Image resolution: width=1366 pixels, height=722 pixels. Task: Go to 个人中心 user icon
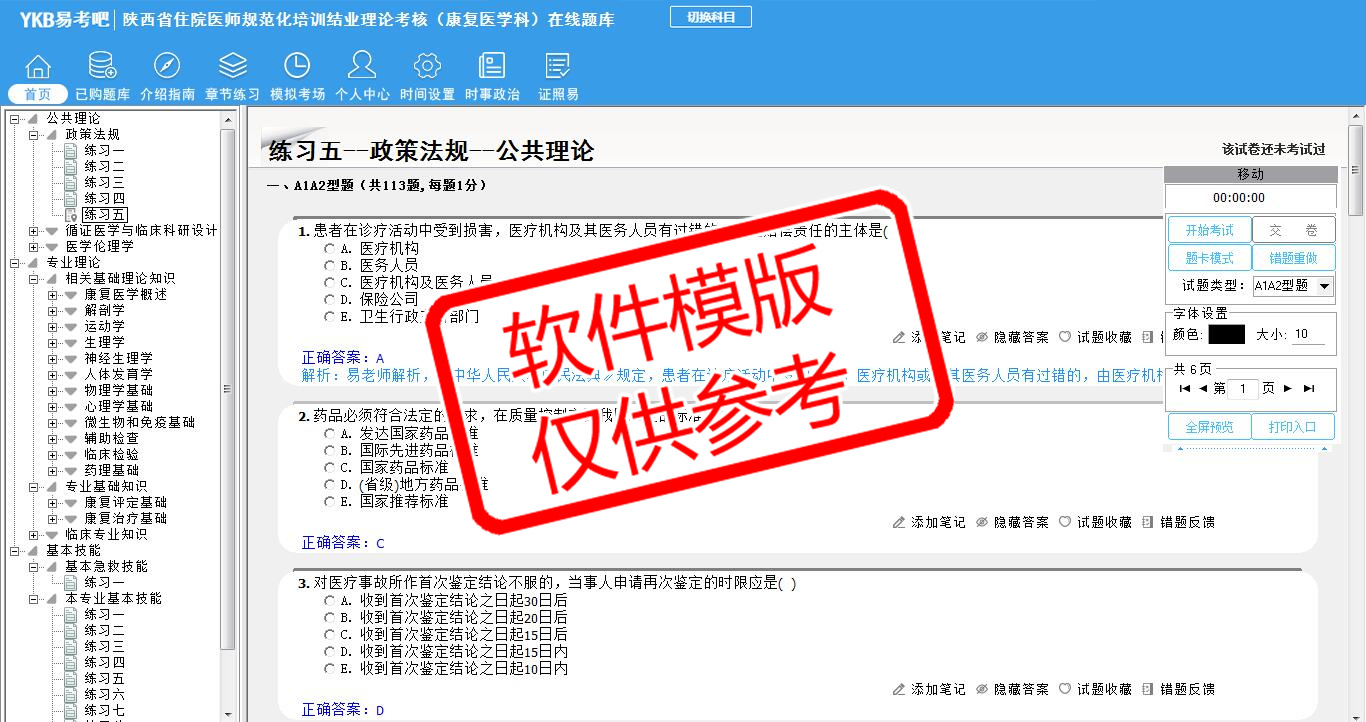362,67
